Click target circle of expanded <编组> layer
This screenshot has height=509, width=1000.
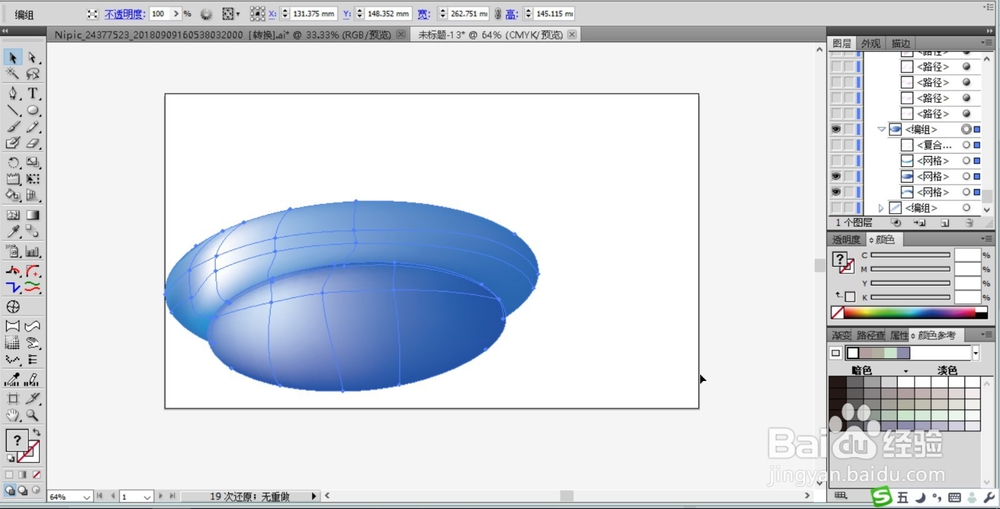tap(967, 129)
